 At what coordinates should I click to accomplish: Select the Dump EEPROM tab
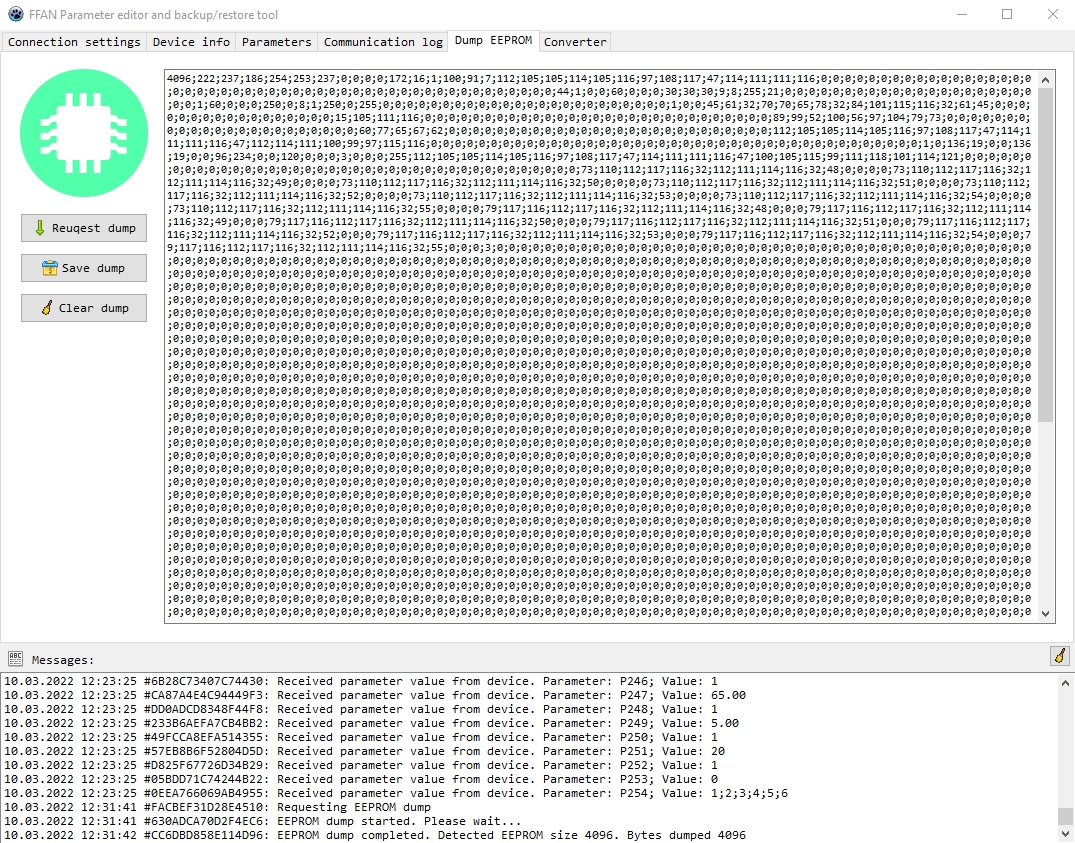click(x=493, y=41)
